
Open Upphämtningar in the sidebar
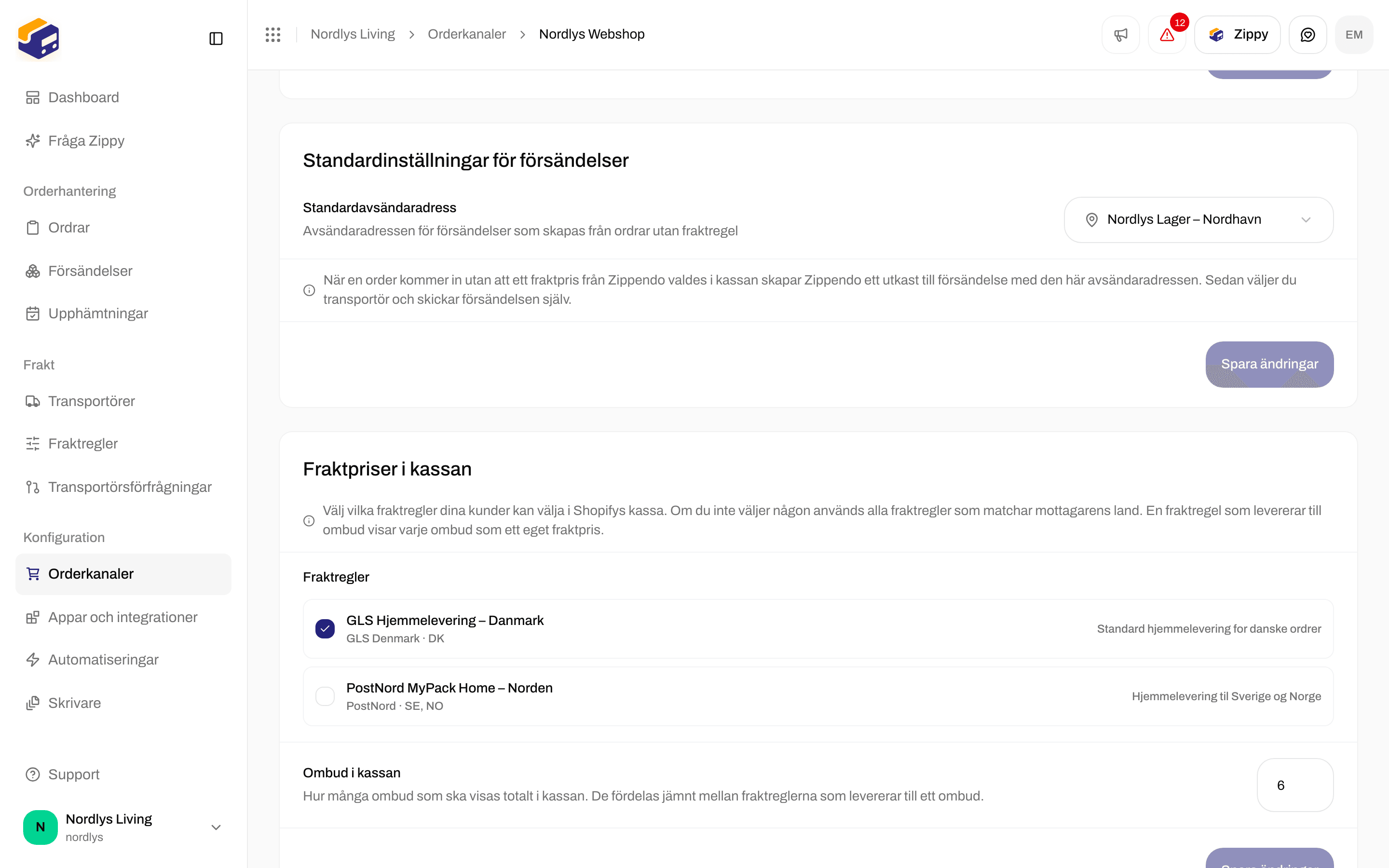tap(123, 313)
